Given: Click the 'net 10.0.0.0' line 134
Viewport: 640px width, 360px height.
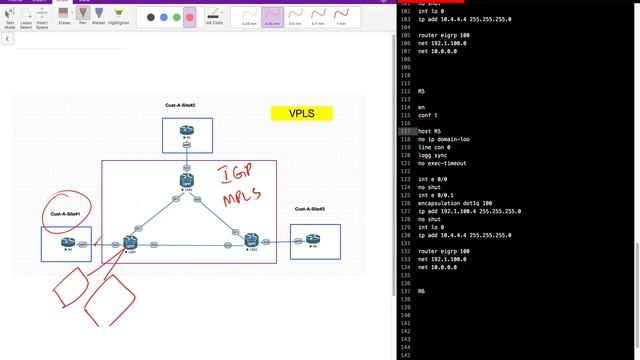Looking at the screenshot, I should tap(438, 267).
